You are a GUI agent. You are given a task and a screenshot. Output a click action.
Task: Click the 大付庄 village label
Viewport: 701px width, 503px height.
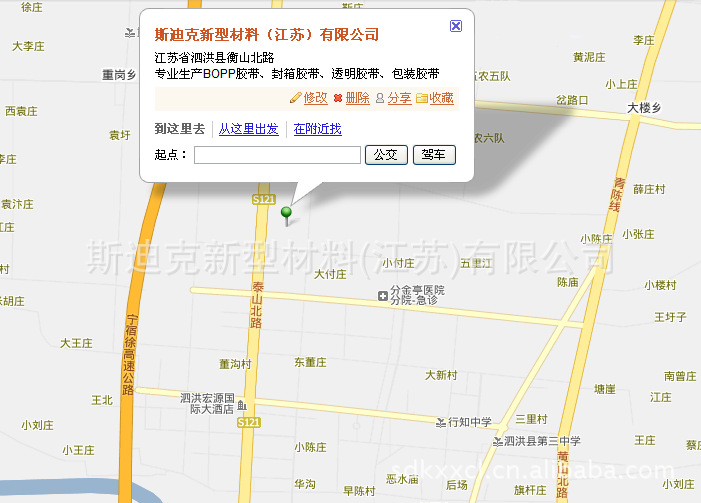330,274
